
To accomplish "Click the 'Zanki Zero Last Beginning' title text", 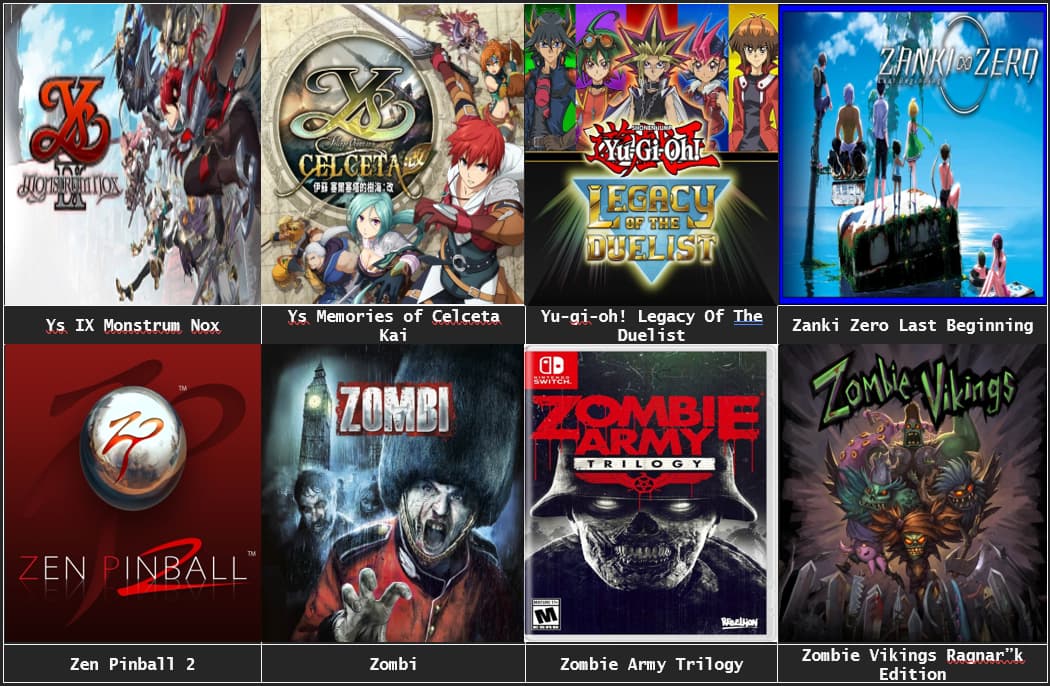I will [x=913, y=326].
